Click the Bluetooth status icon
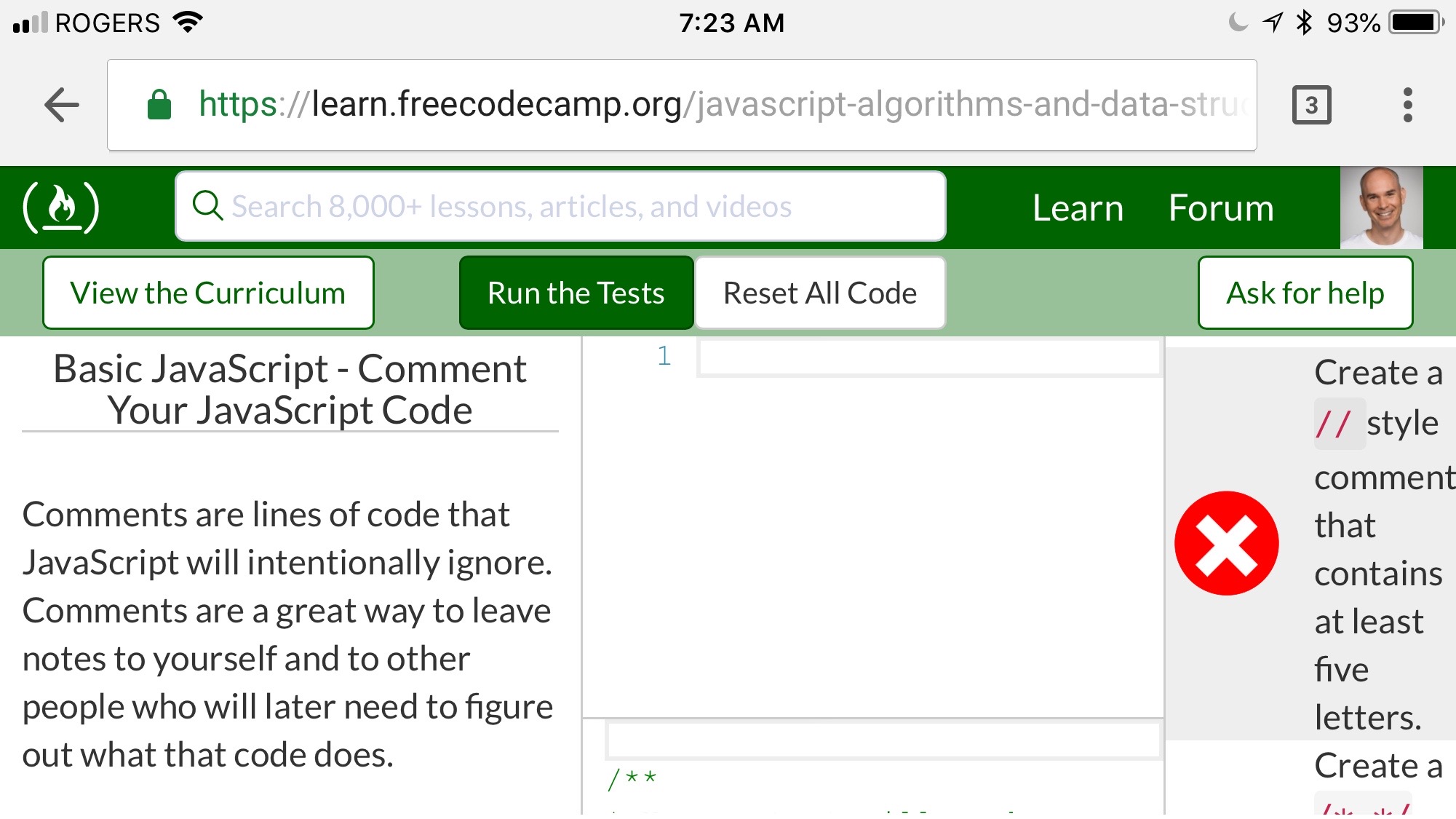This screenshot has width=1456, height=819. (x=1305, y=21)
